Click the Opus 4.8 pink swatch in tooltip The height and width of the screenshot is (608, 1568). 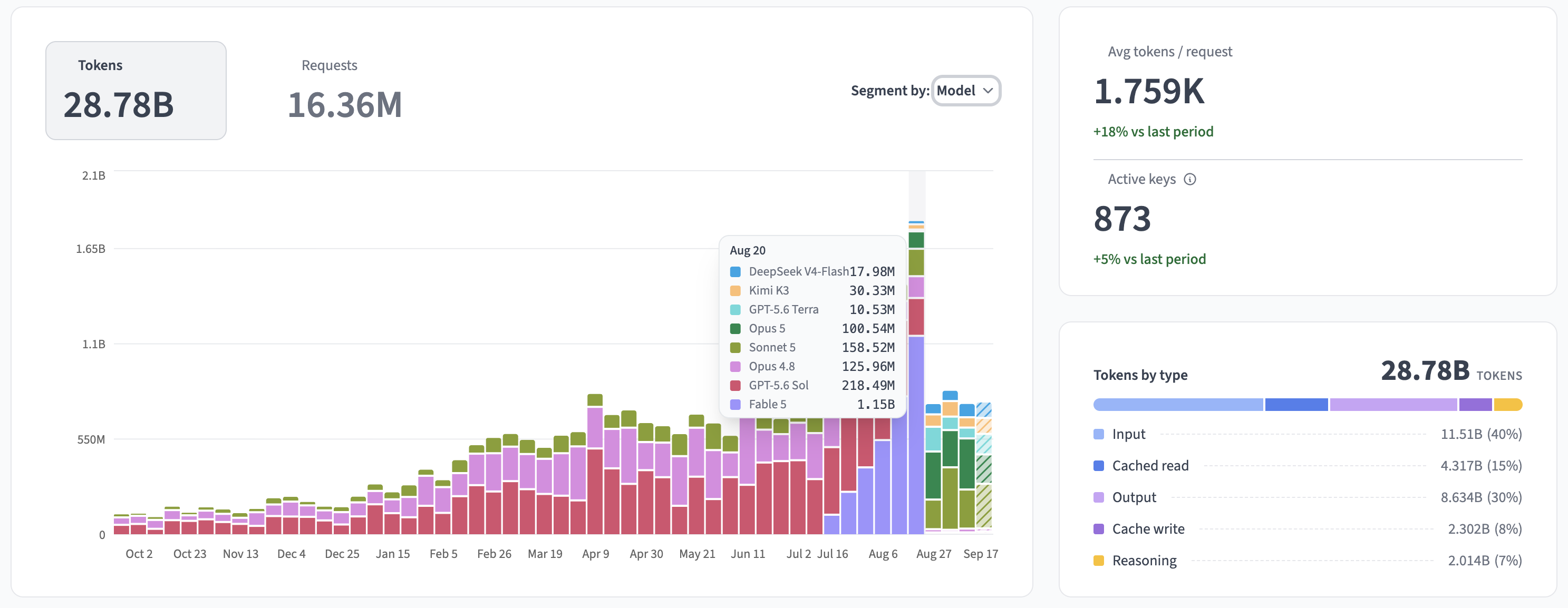click(x=735, y=367)
